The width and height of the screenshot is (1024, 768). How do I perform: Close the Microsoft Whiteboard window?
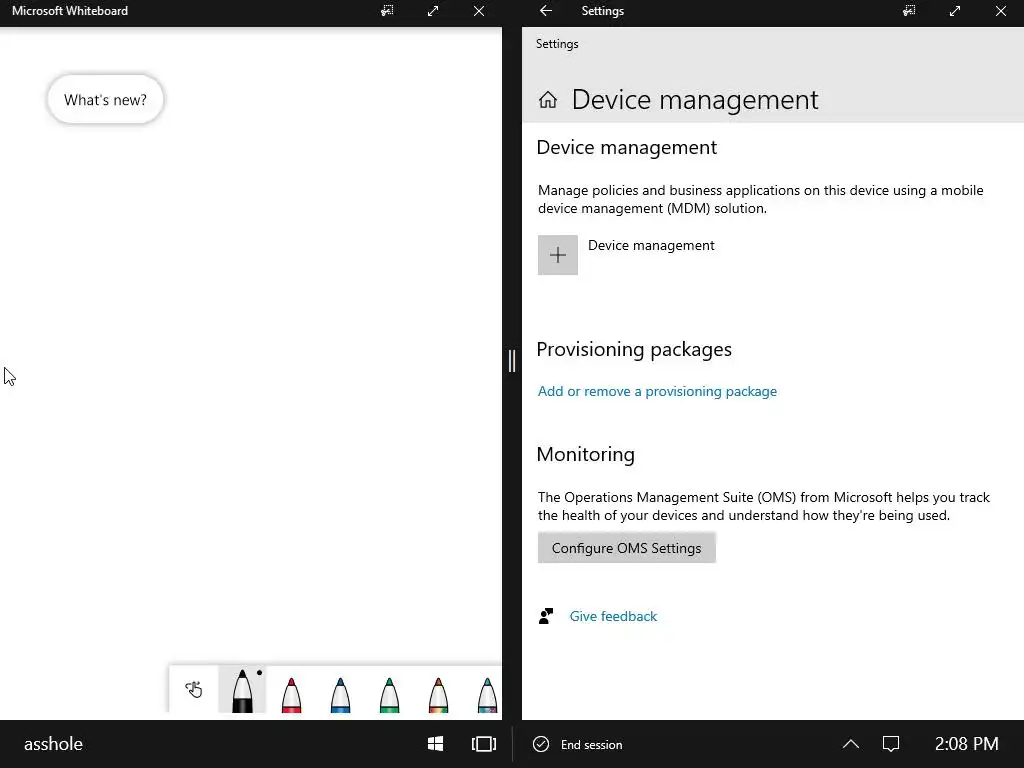[x=479, y=11]
